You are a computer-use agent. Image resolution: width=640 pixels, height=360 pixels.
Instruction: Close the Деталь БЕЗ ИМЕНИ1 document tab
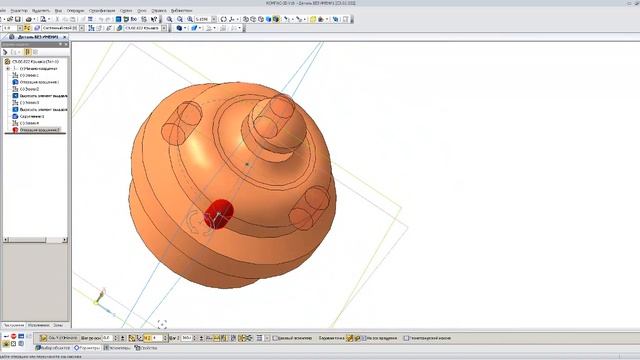click(x=64, y=37)
